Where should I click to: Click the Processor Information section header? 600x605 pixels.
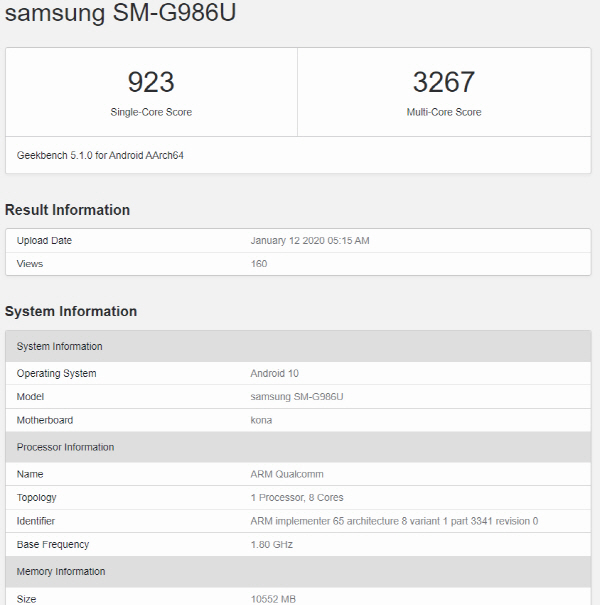298,447
